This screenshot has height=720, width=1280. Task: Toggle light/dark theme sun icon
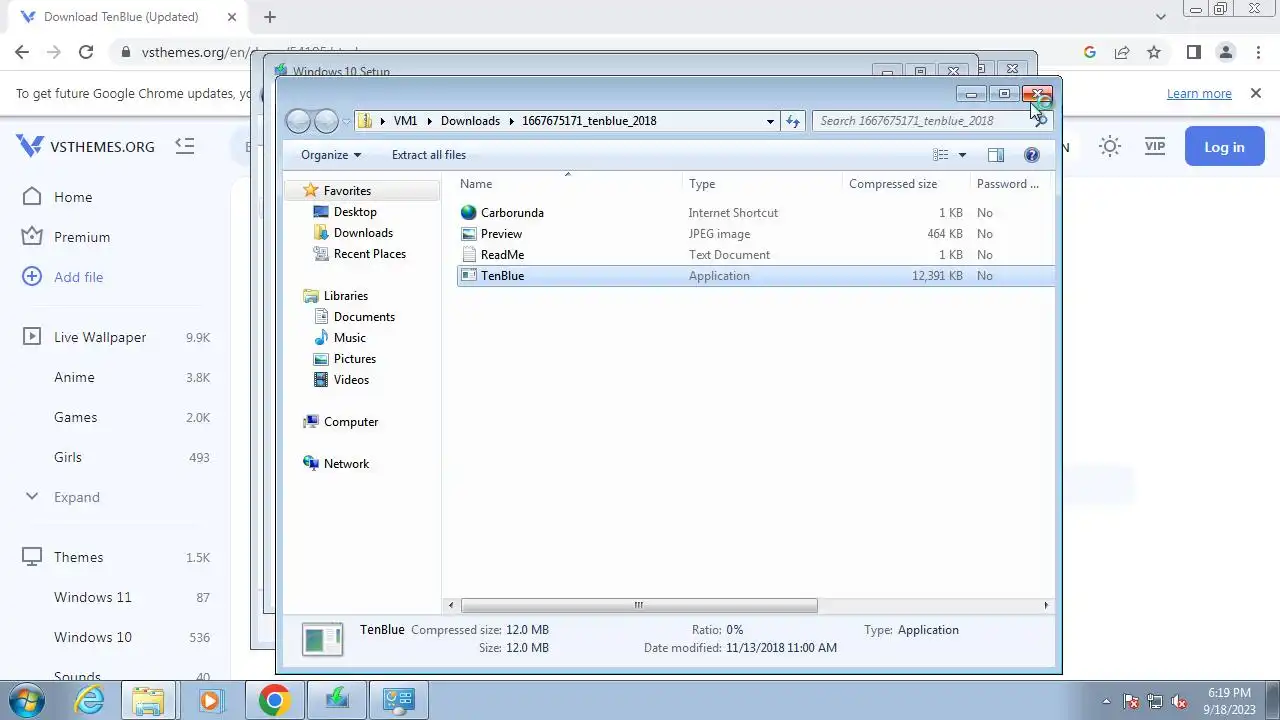1110,146
